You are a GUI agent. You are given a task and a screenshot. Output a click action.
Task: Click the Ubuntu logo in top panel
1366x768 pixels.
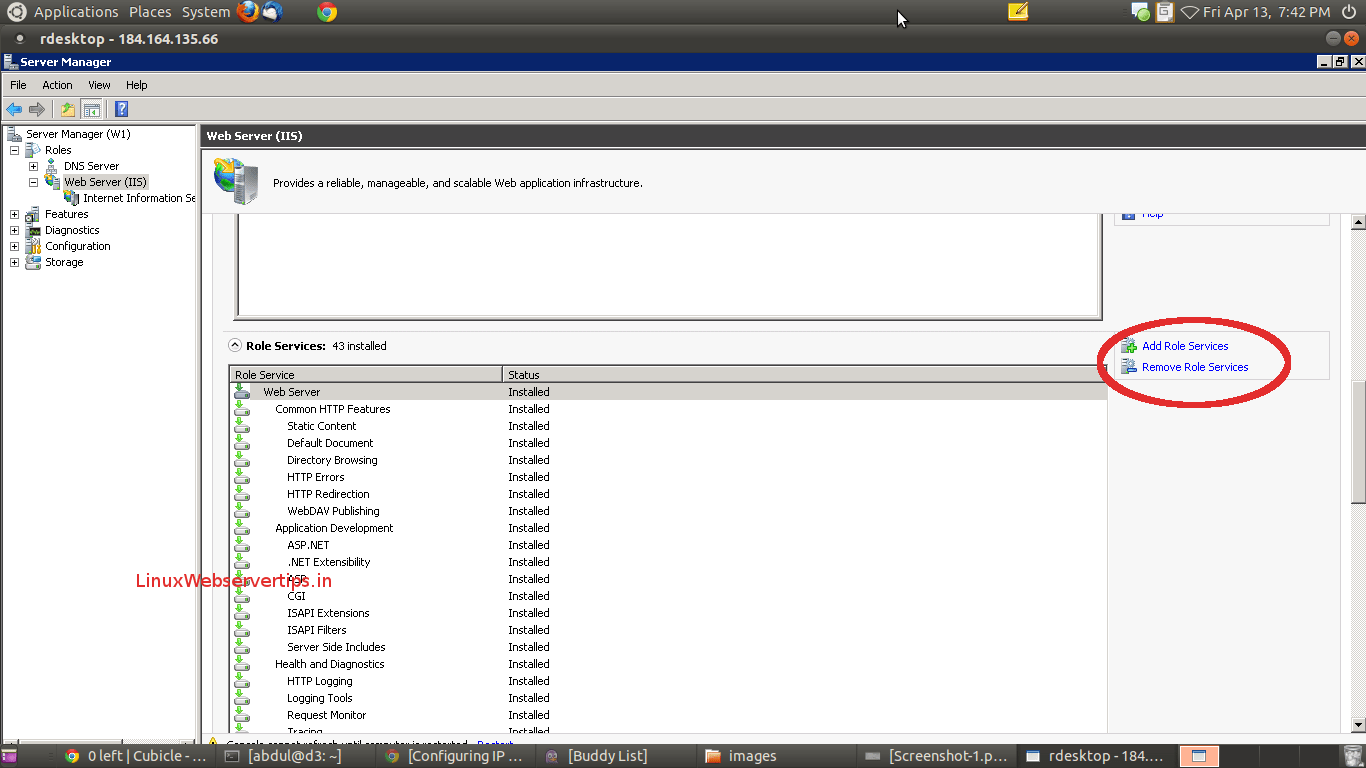pyautogui.click(x=17, y=12)
